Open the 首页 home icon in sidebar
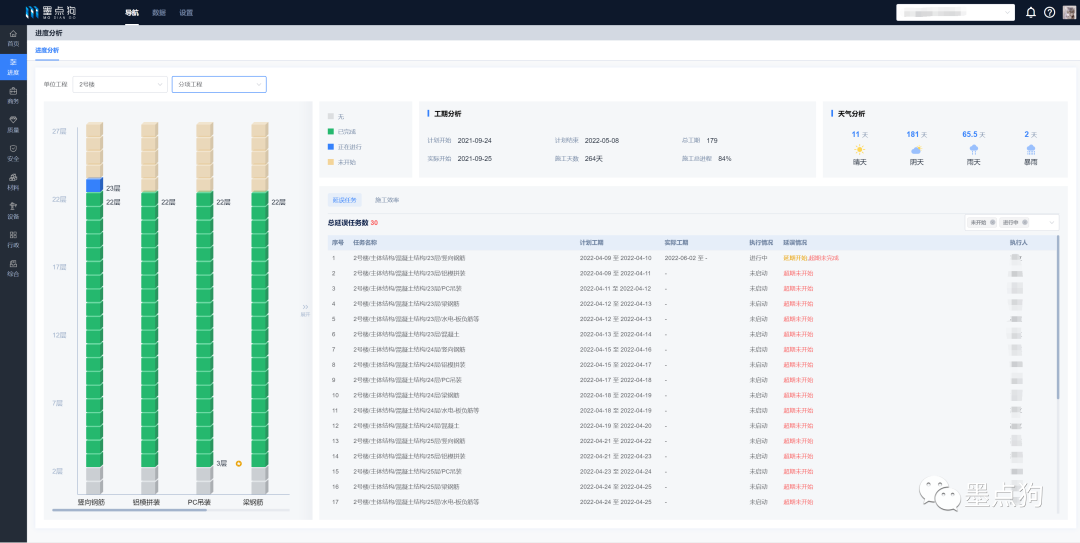Screen dimensions: 1080x543 13,38
